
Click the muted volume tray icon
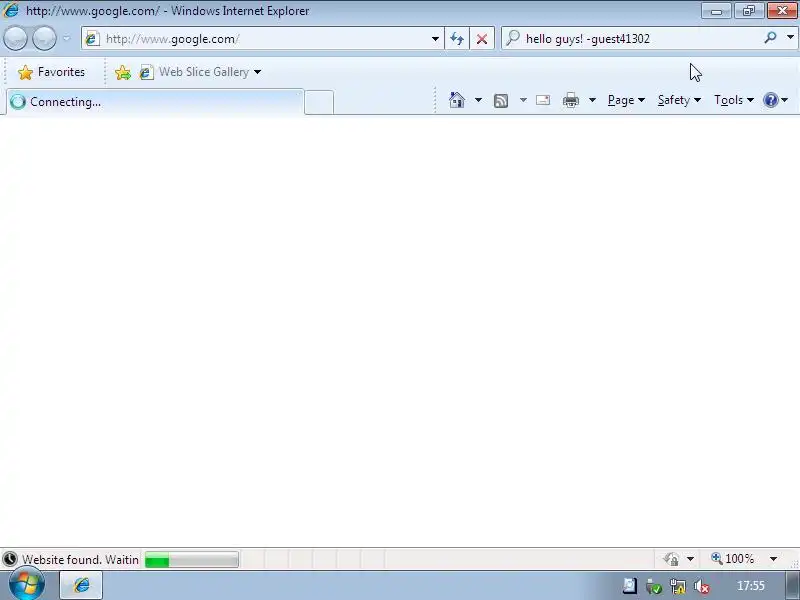(x=702, y=586)
